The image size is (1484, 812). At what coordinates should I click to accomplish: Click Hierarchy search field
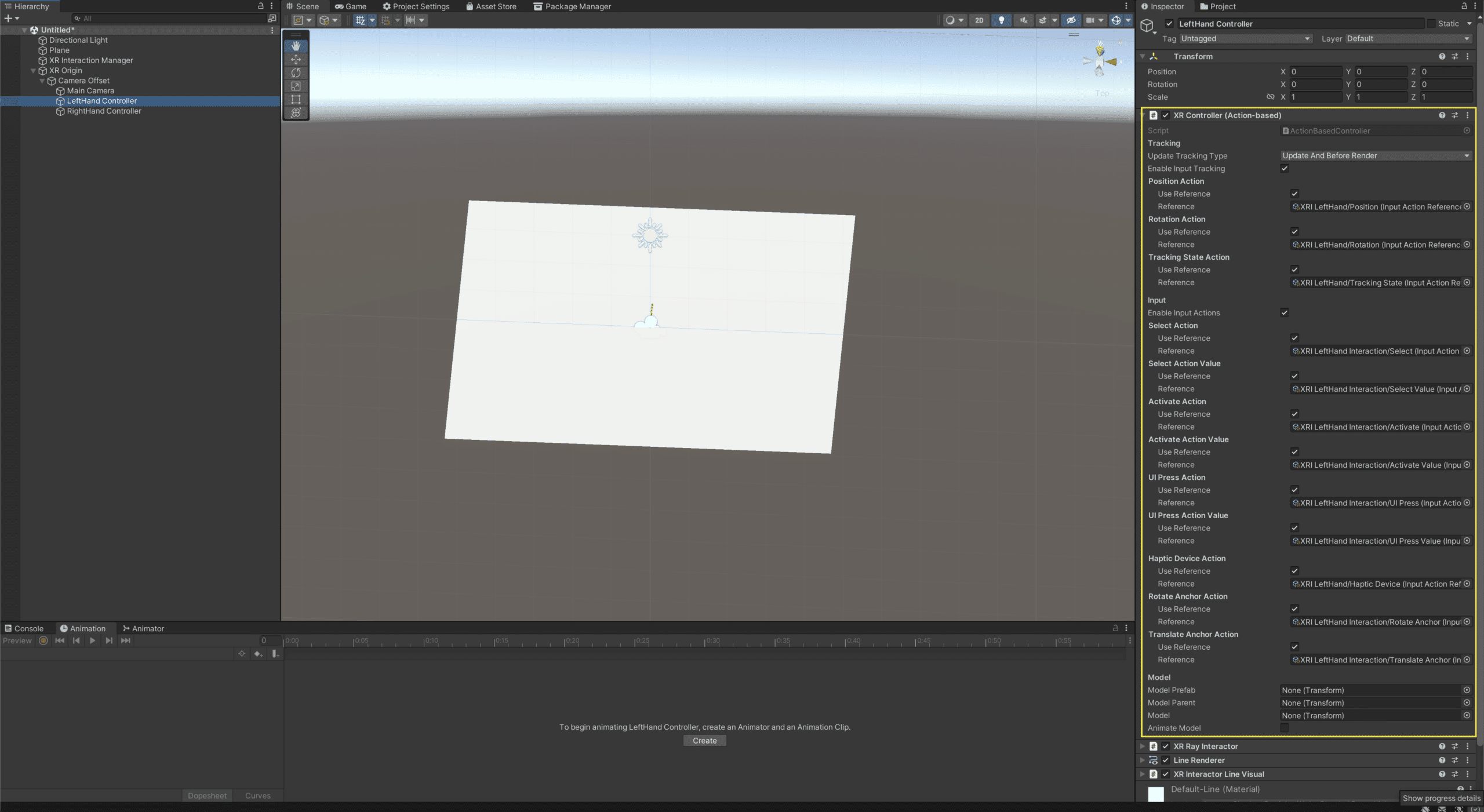(x=168, y=19)
